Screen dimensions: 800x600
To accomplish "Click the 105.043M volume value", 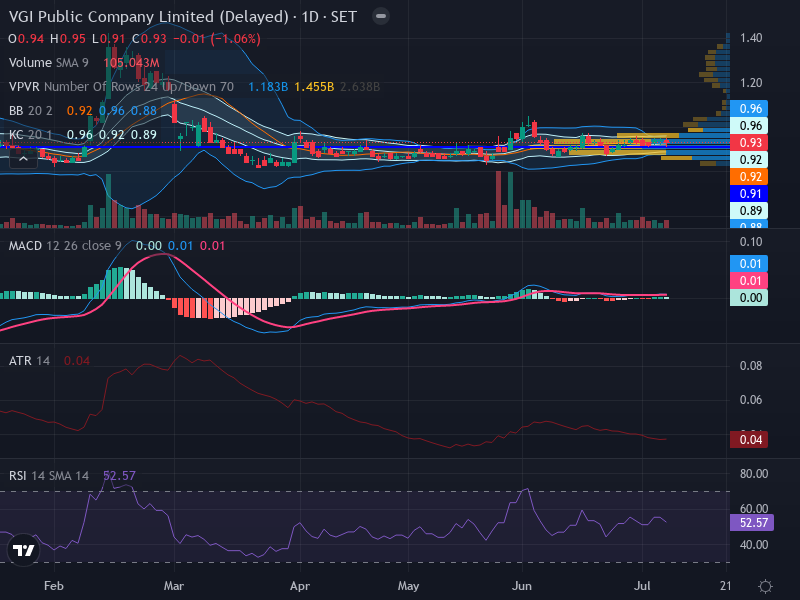I will pyautogui.click(x=131, y=63).
